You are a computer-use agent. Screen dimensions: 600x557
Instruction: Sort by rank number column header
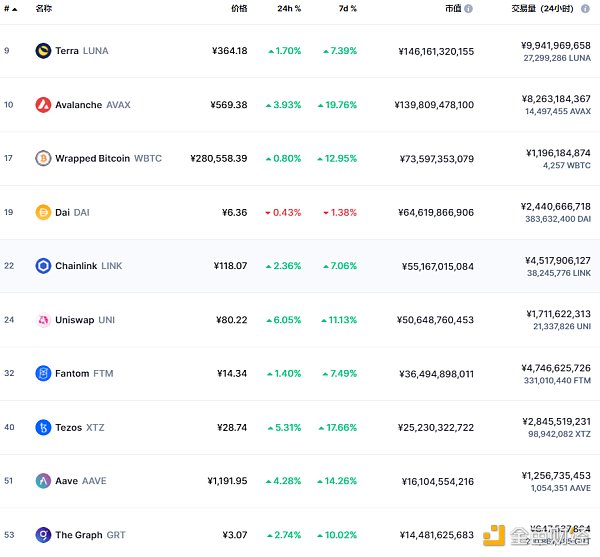point(10,8)
